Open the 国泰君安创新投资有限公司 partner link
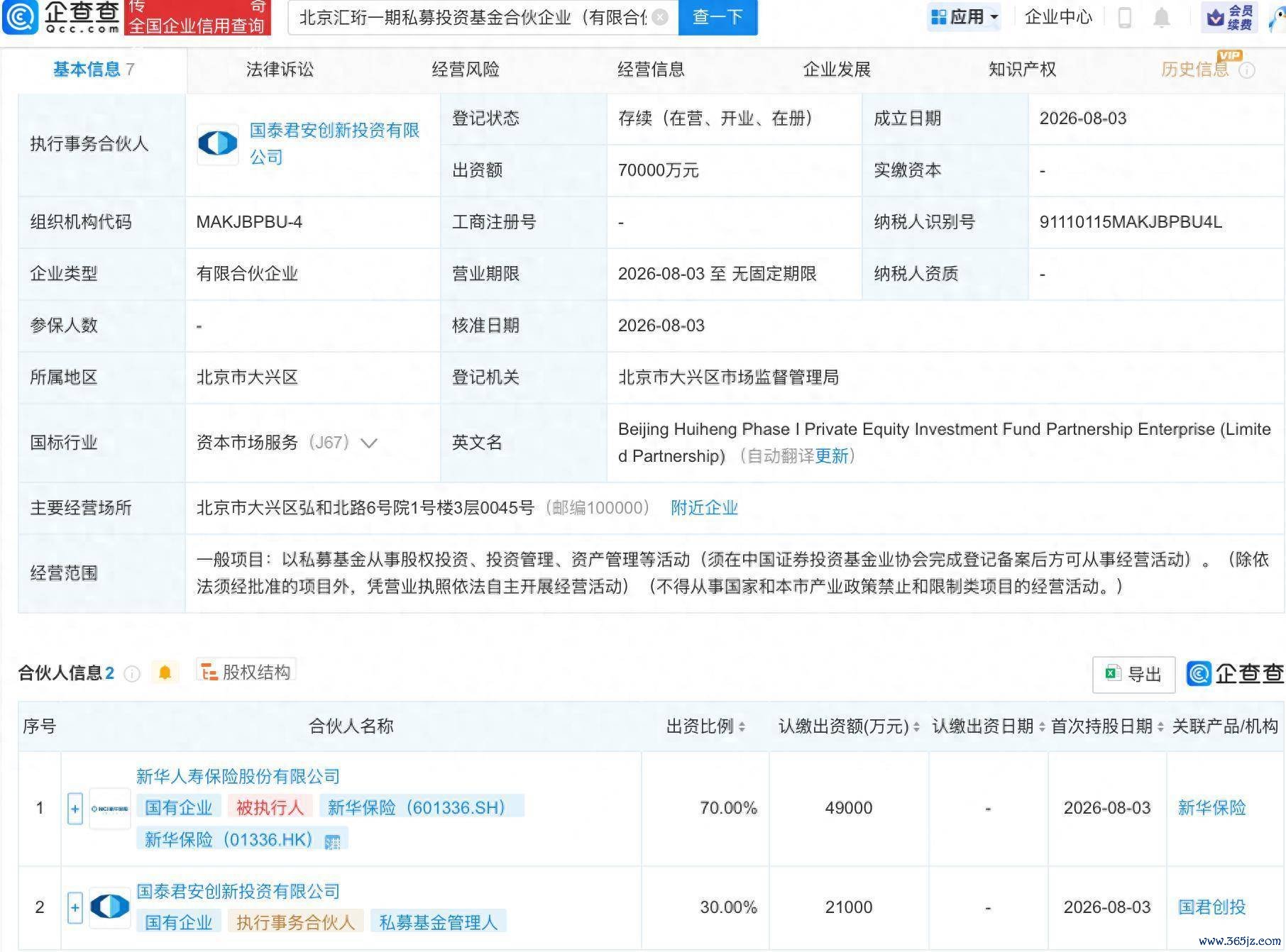 tap(238, 892)
